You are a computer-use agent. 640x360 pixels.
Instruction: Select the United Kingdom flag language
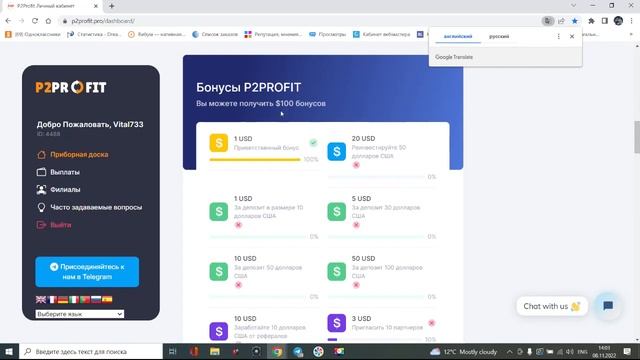(41, 299)
